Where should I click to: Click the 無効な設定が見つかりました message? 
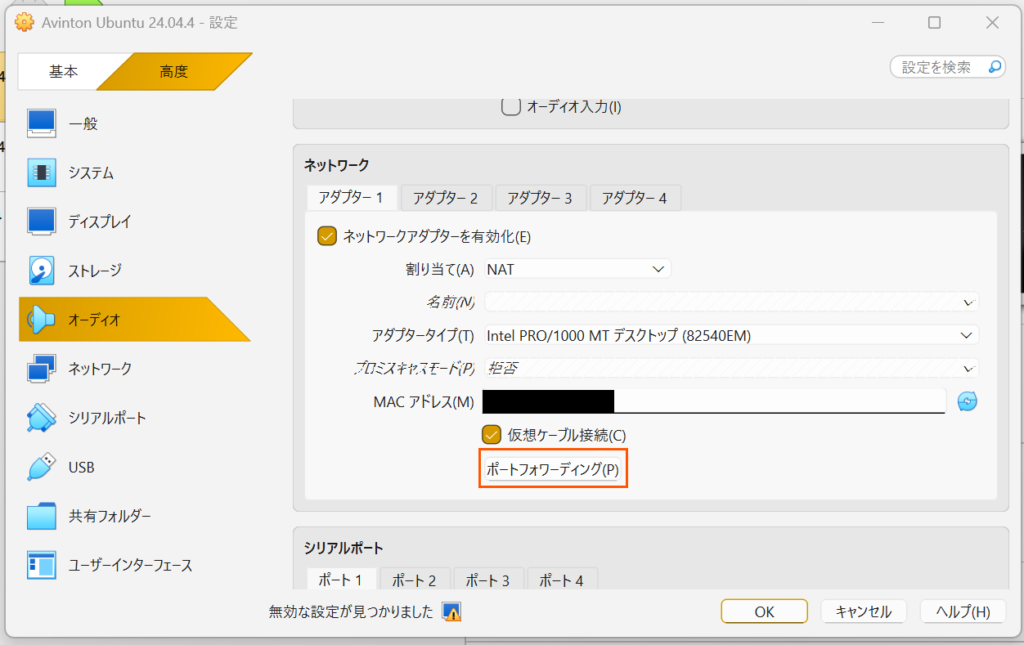(x=351, y=612)
